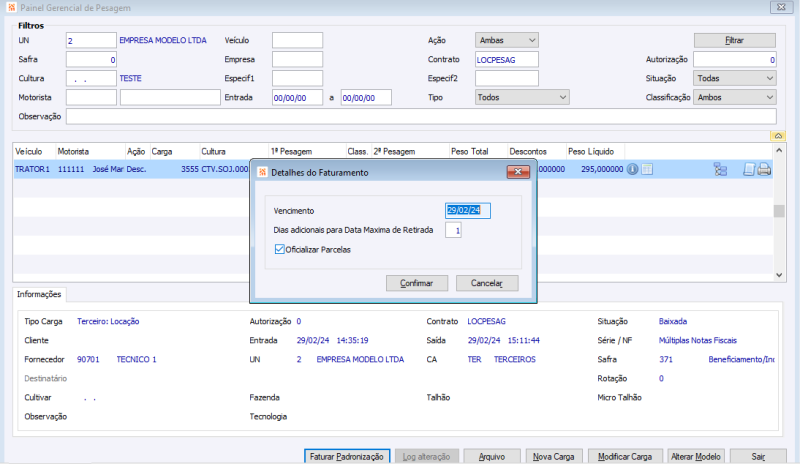Click the Alterar Modelo button
Screen dimensions: 800x464
pos(696,456)
